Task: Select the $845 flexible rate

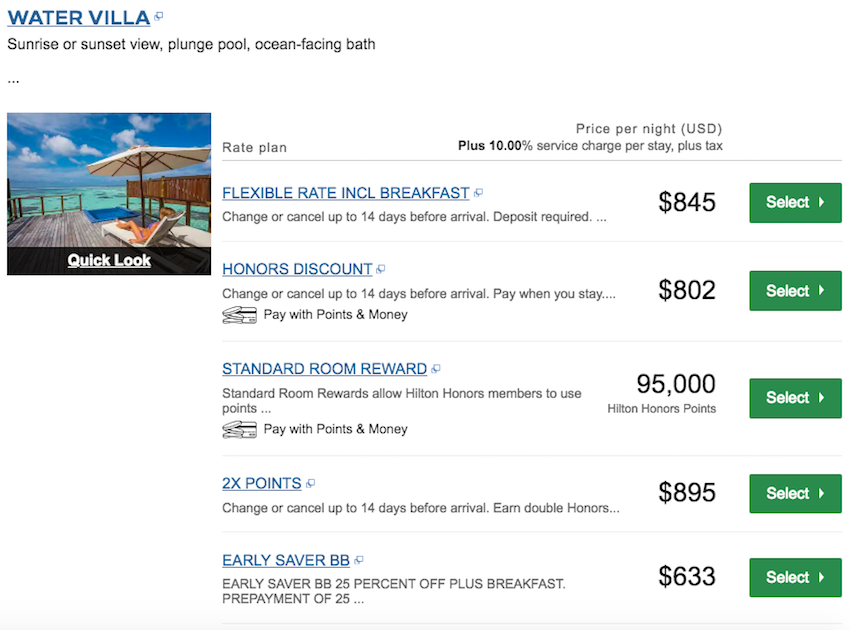Action: 795,203
